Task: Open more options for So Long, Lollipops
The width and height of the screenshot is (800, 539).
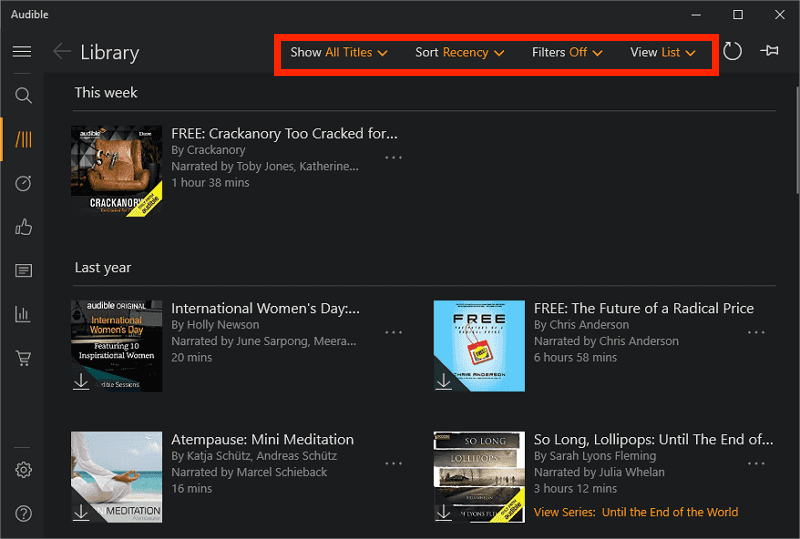Action: (x=756, y=463)
